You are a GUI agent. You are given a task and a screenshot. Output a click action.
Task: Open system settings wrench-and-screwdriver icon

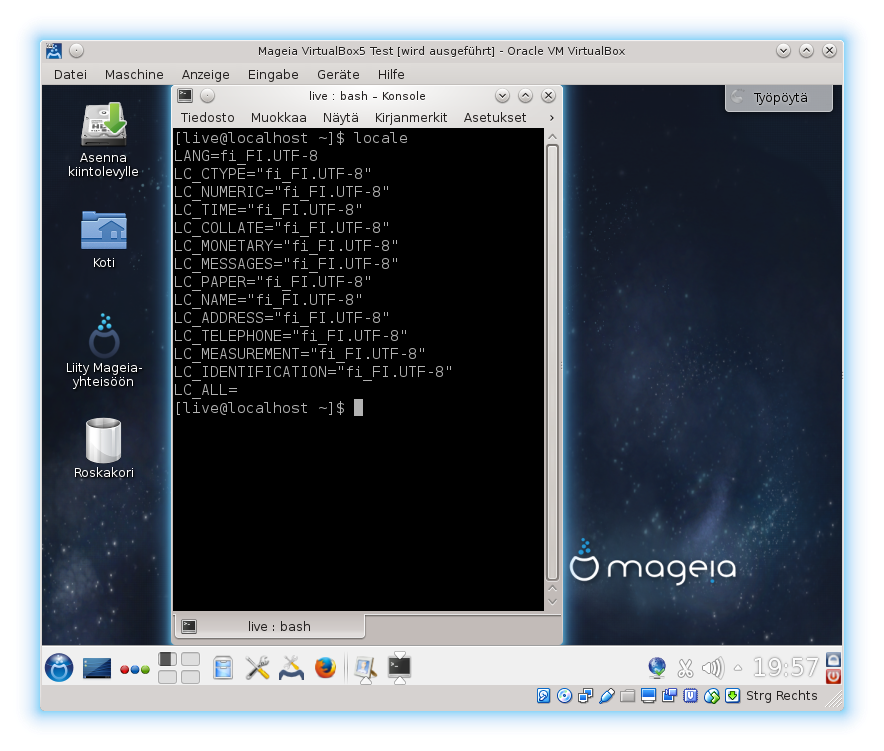click(x=257, y=668)
